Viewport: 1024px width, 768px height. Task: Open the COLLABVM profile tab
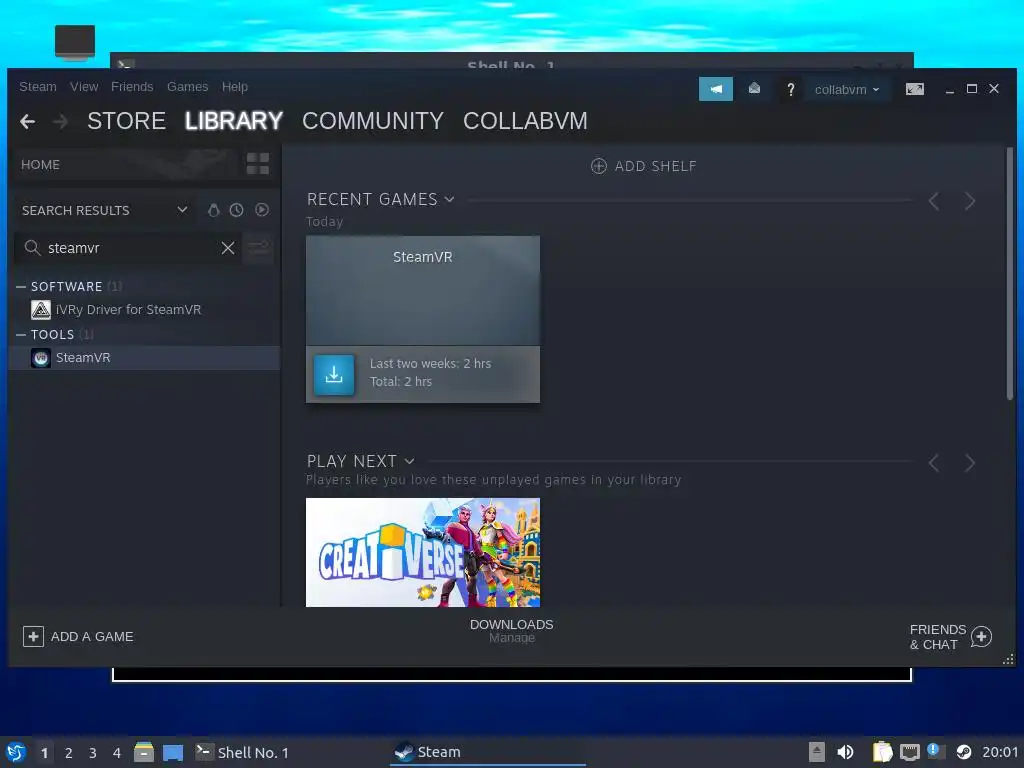point(525,121)
